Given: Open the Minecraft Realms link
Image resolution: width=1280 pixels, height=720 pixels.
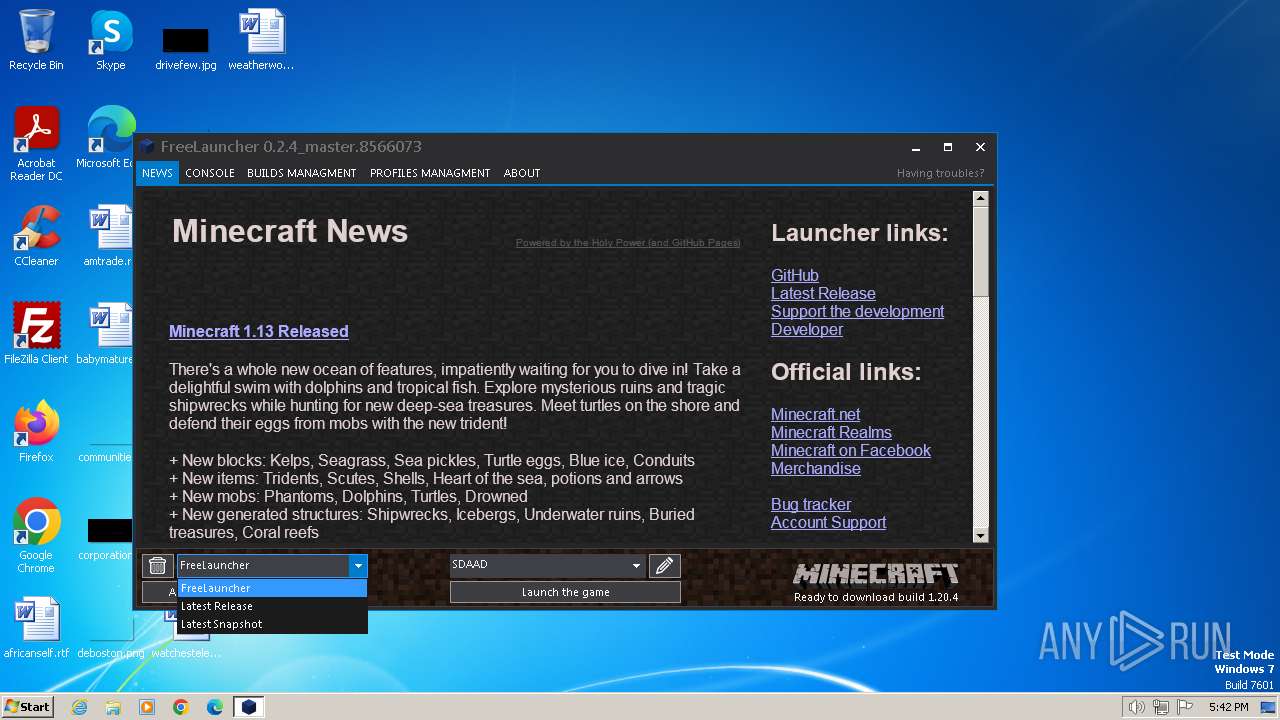Looking at the screenshot, I should (x=831, y=432).
